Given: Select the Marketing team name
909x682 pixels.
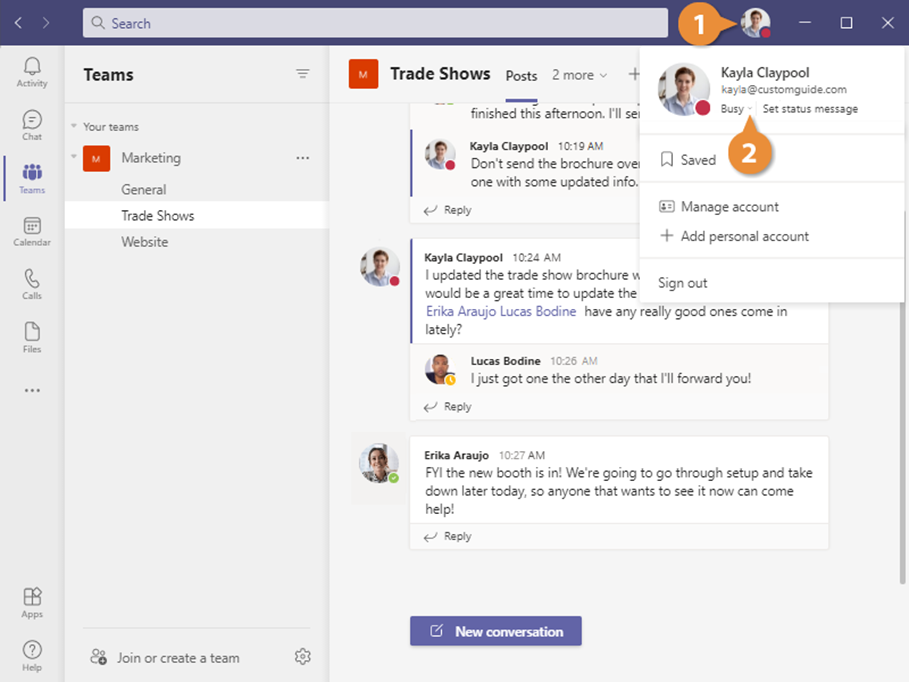Looking at the screenshot, I should point(151,158).
